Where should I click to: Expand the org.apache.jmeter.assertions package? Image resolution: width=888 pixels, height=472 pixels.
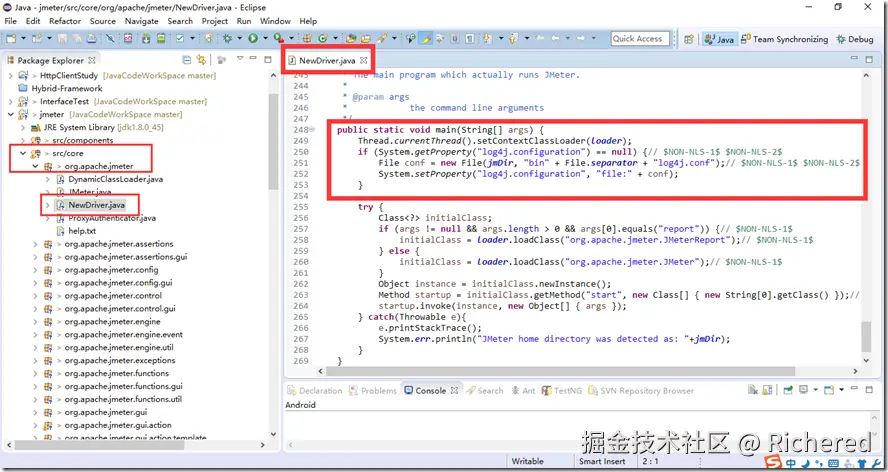pyautogui.click(x=35, y=244)
